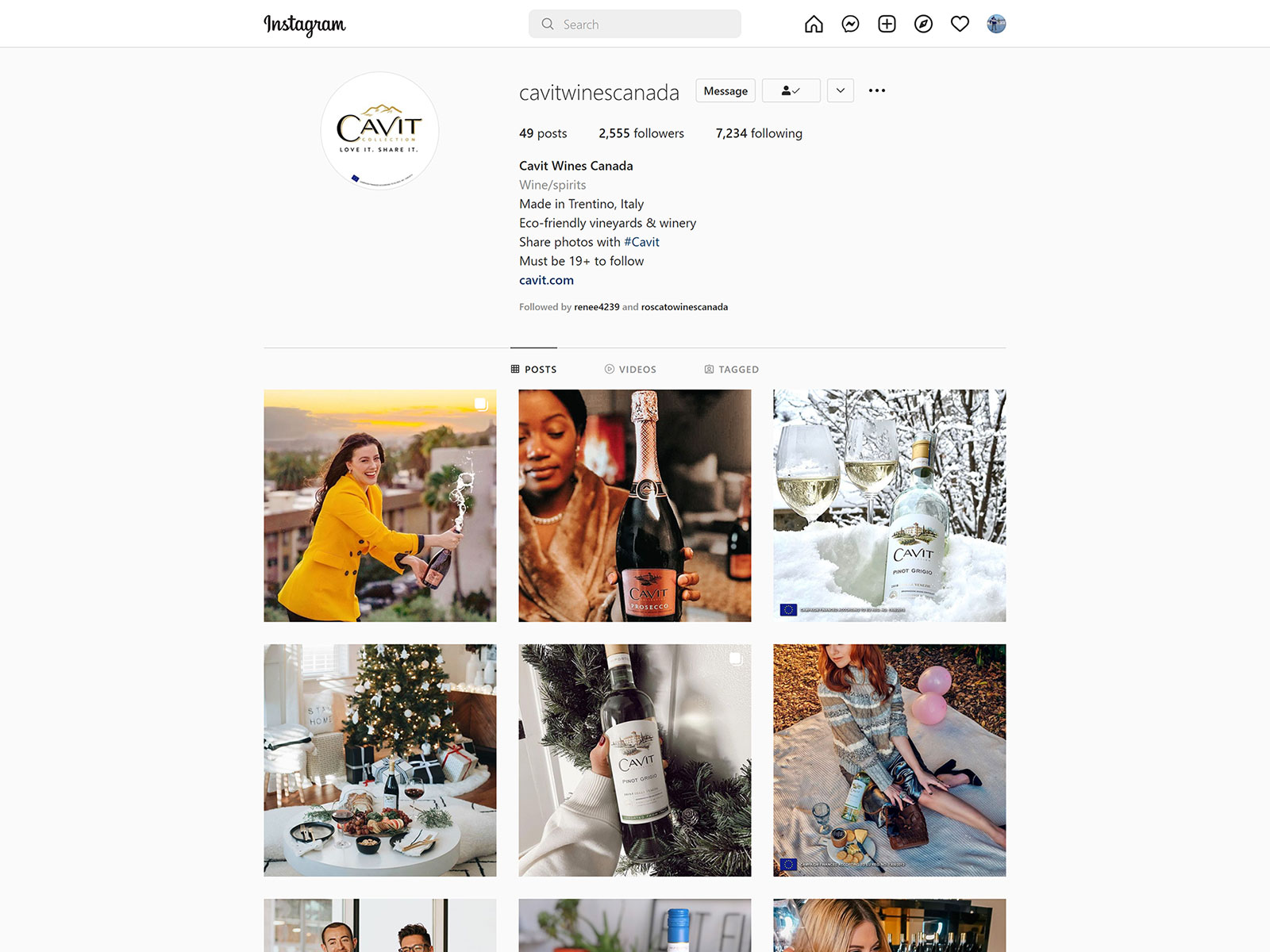Open the snowy Cavit Pinot Grigio post
The image size is (1270, 952).
[x=890, y=505]
